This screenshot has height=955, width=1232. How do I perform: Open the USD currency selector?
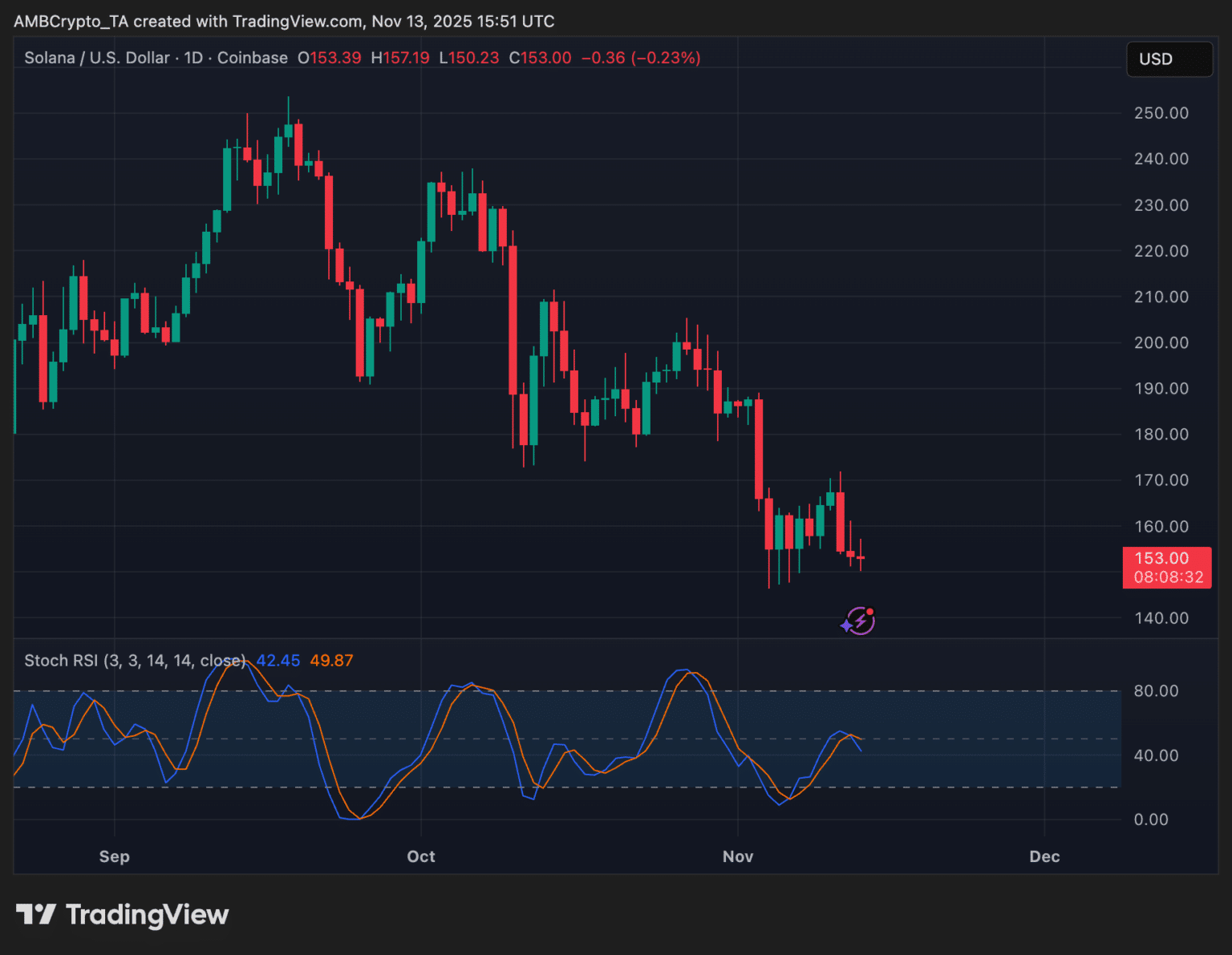[1169, 59]
